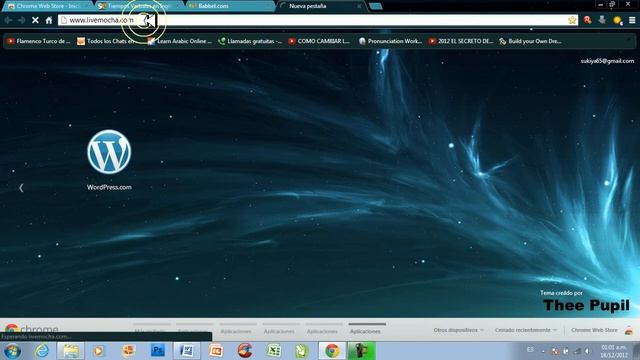
Task: Stop loading the current page
Action: pyautogui.click(x=36, y=20)
